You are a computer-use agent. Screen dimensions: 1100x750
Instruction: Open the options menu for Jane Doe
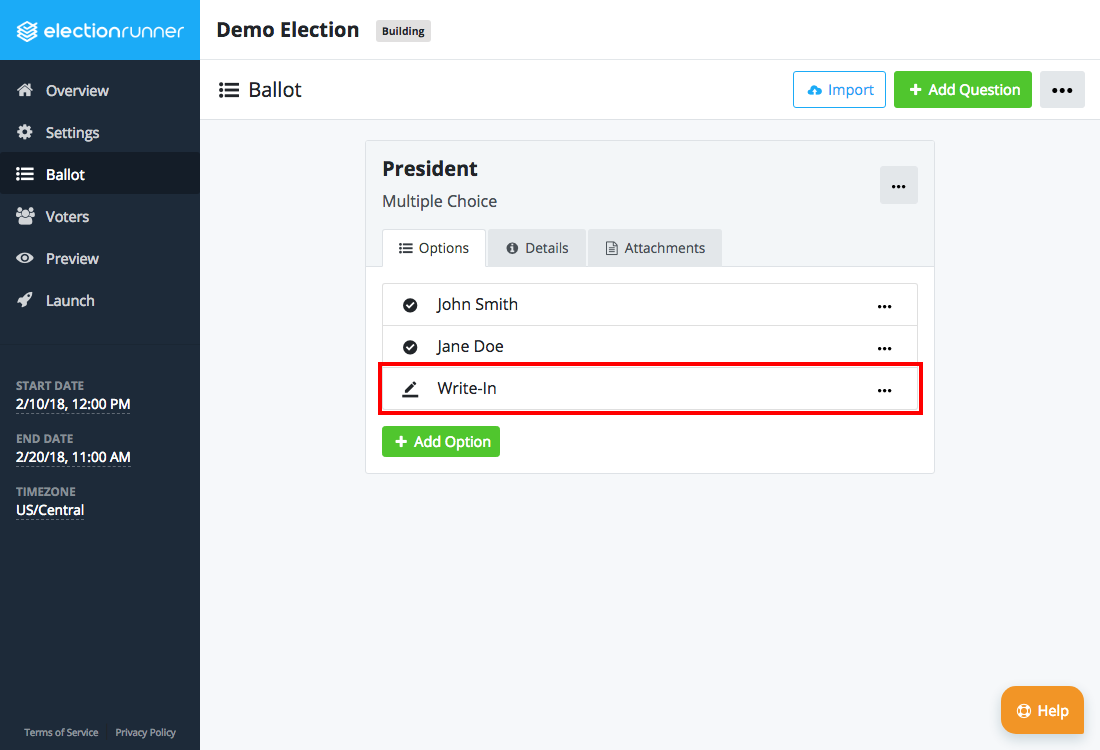884,348
